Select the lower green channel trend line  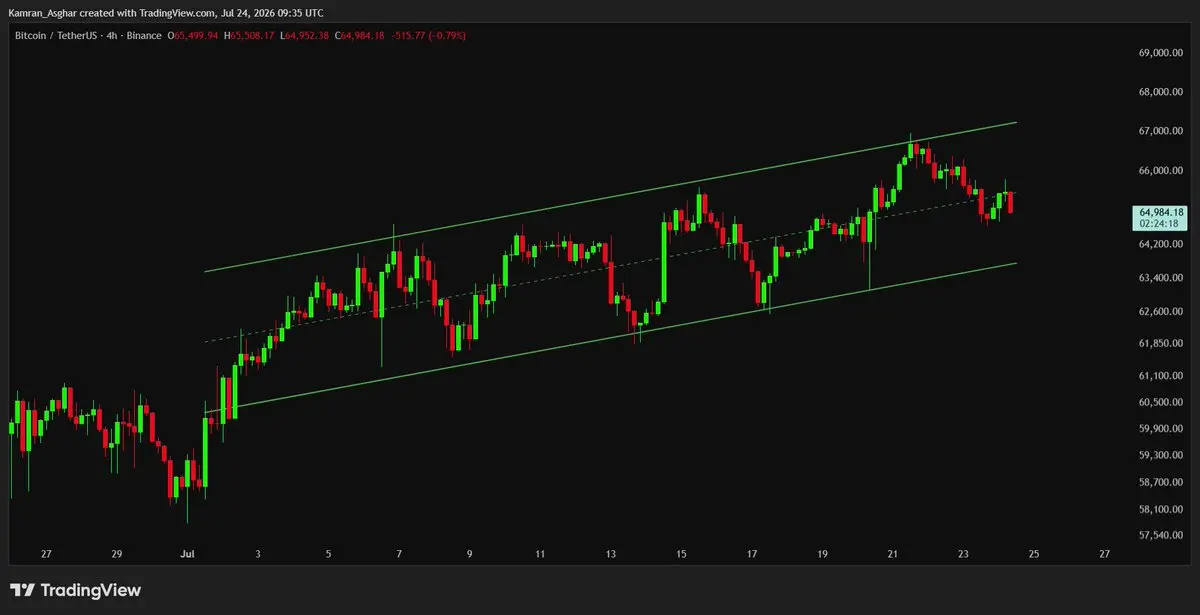click(610, 338)
